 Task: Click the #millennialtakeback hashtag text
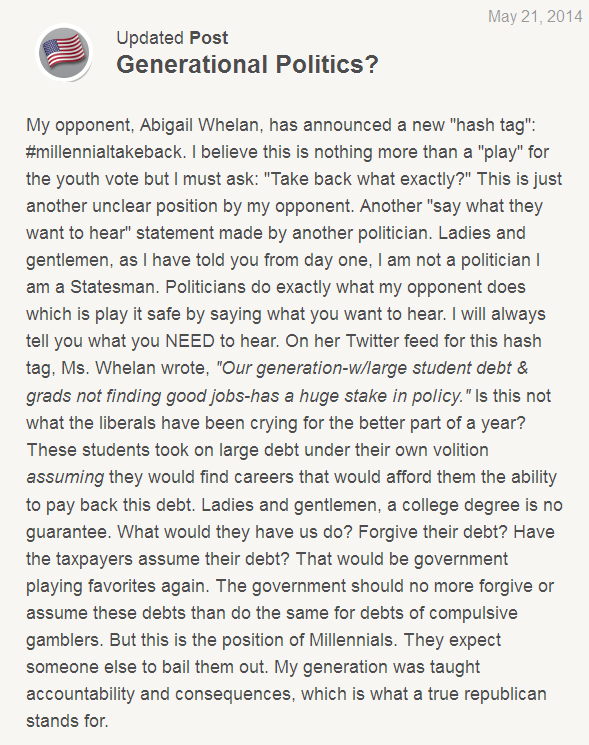click(104, 152)
